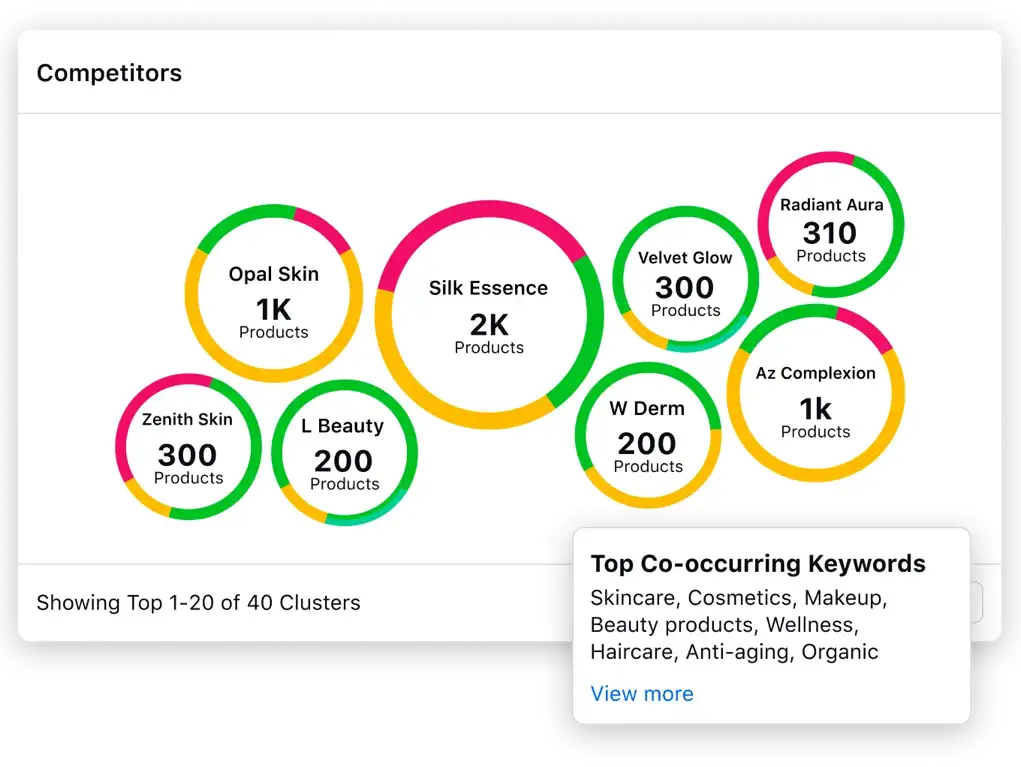Click the Competitors panel title
Viewport: 1021px width, 767px height.
coord(109,73)
